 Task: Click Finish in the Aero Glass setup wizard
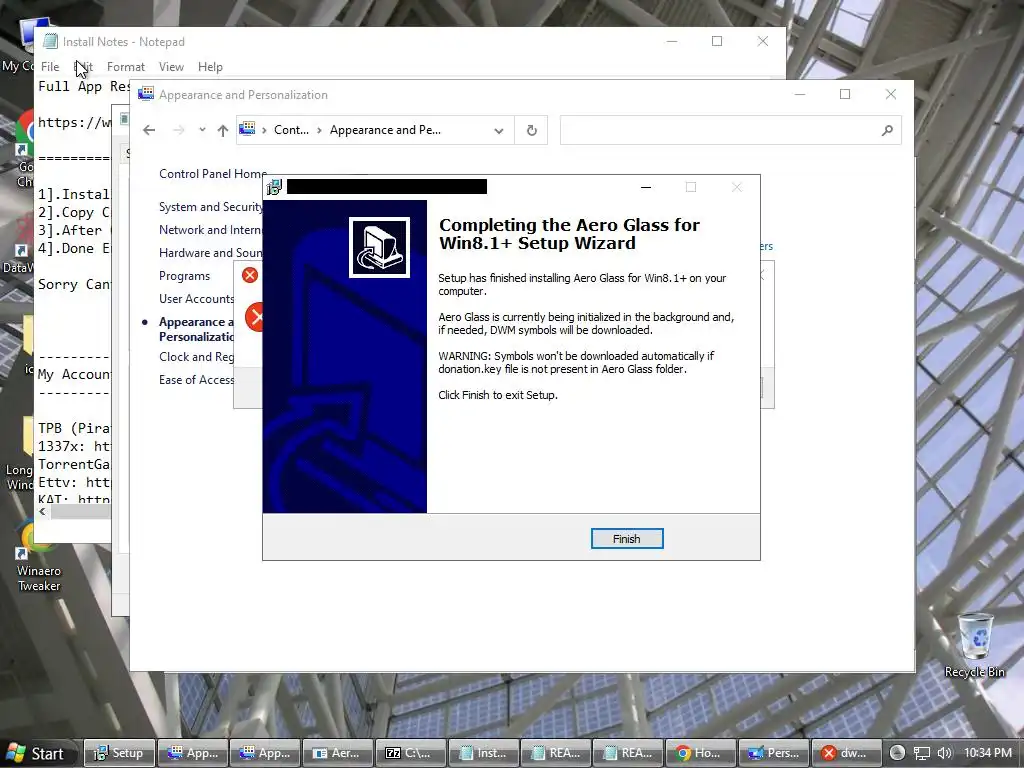tap(627, 539)
